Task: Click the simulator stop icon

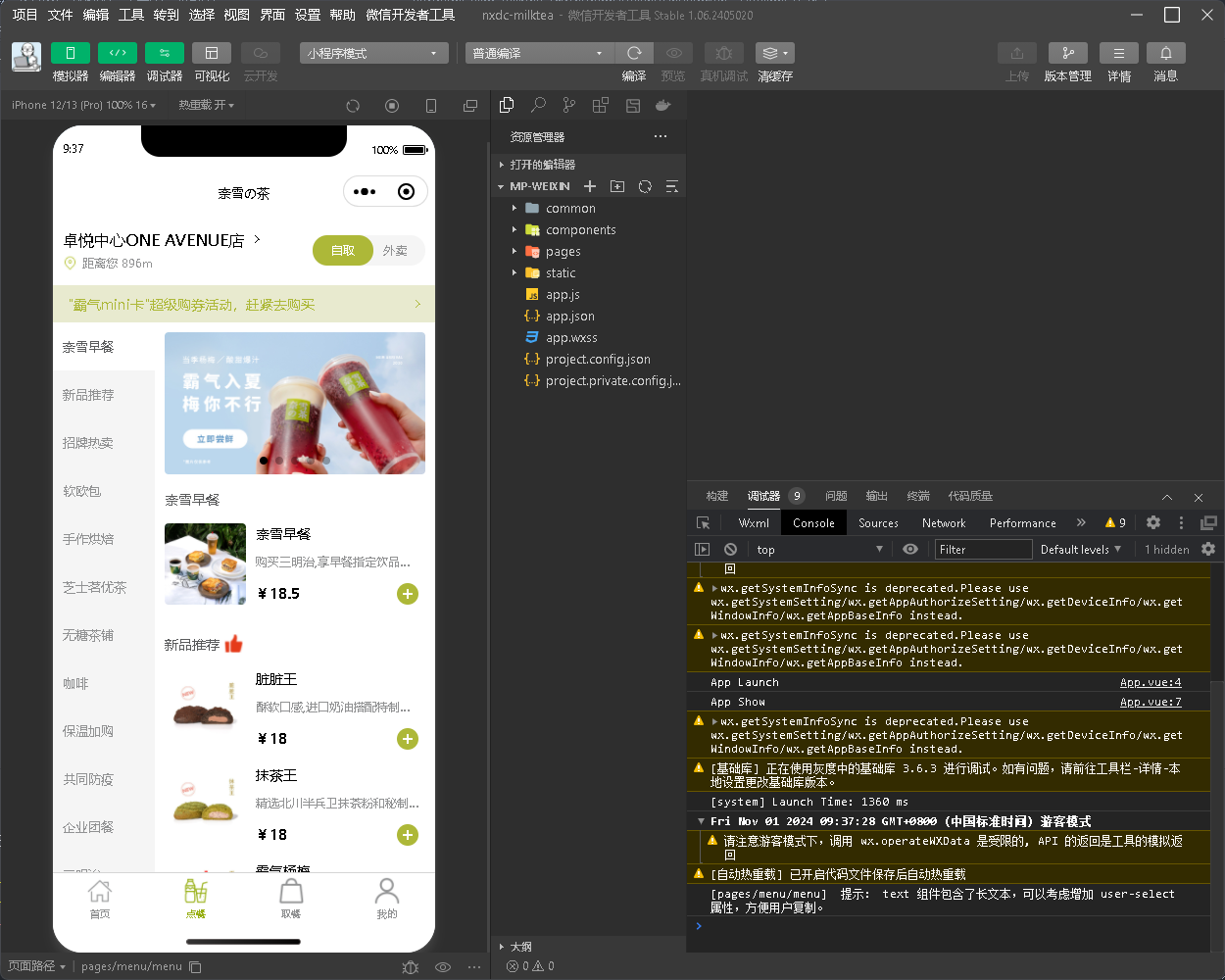Action: coord(392,106)
